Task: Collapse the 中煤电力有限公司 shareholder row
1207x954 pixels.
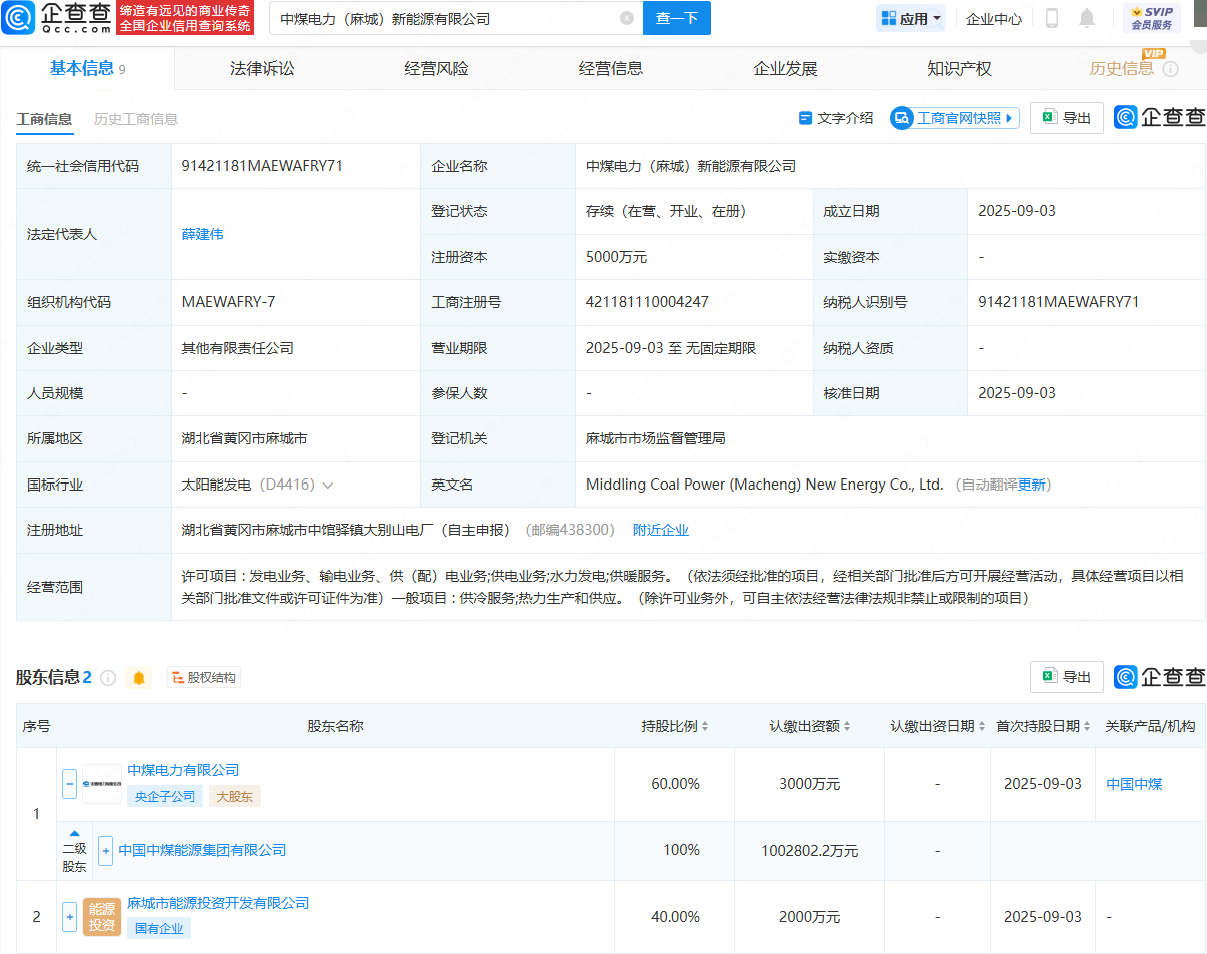Action: pyautogui.click(x=70, y=784)
